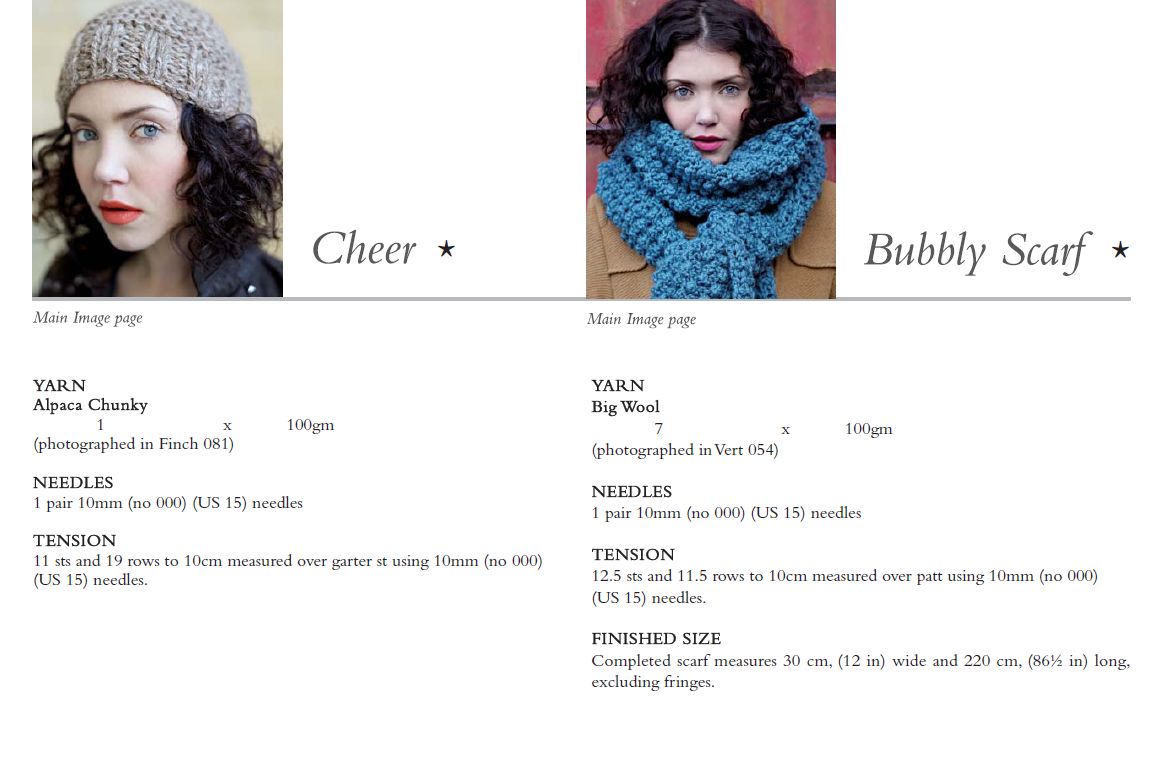Follow Main Image page link under Bubbly Scarf

coord(642,320)
